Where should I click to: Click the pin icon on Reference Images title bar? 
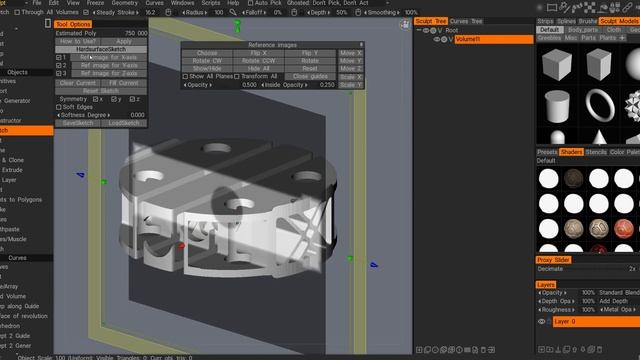[361, 44]
